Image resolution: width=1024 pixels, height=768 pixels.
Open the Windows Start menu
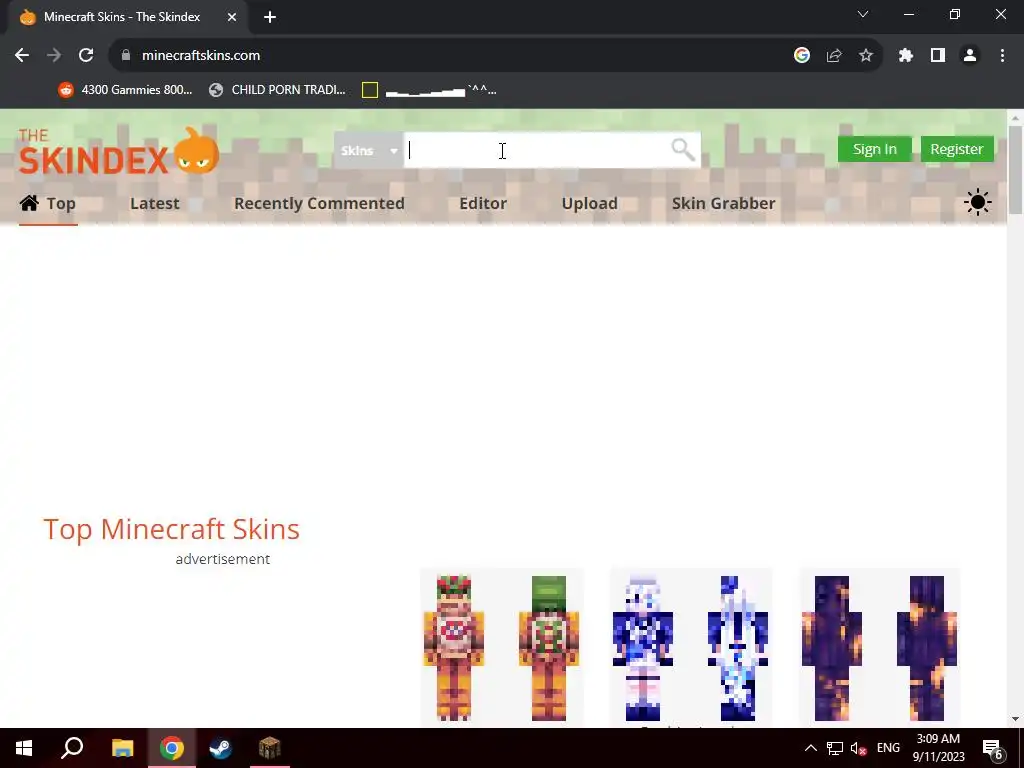point(24,748)
